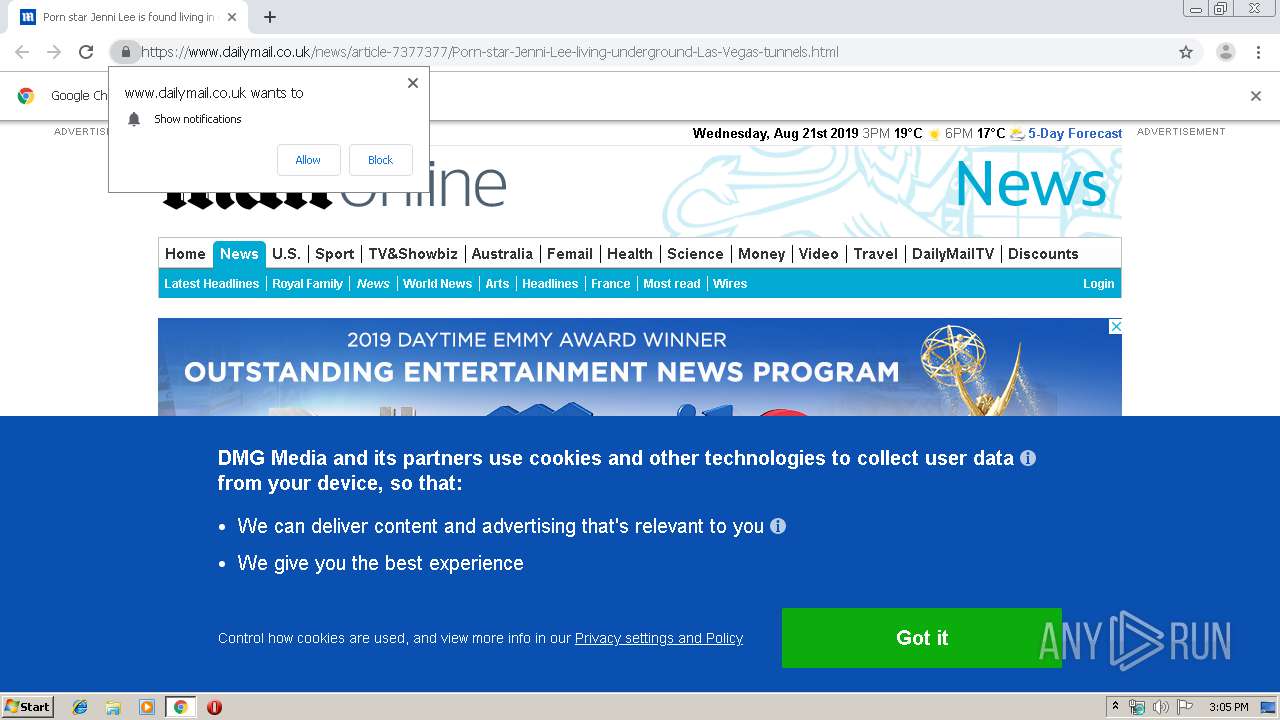
Task: Reload the page with refresh icon
Action: 86,52
